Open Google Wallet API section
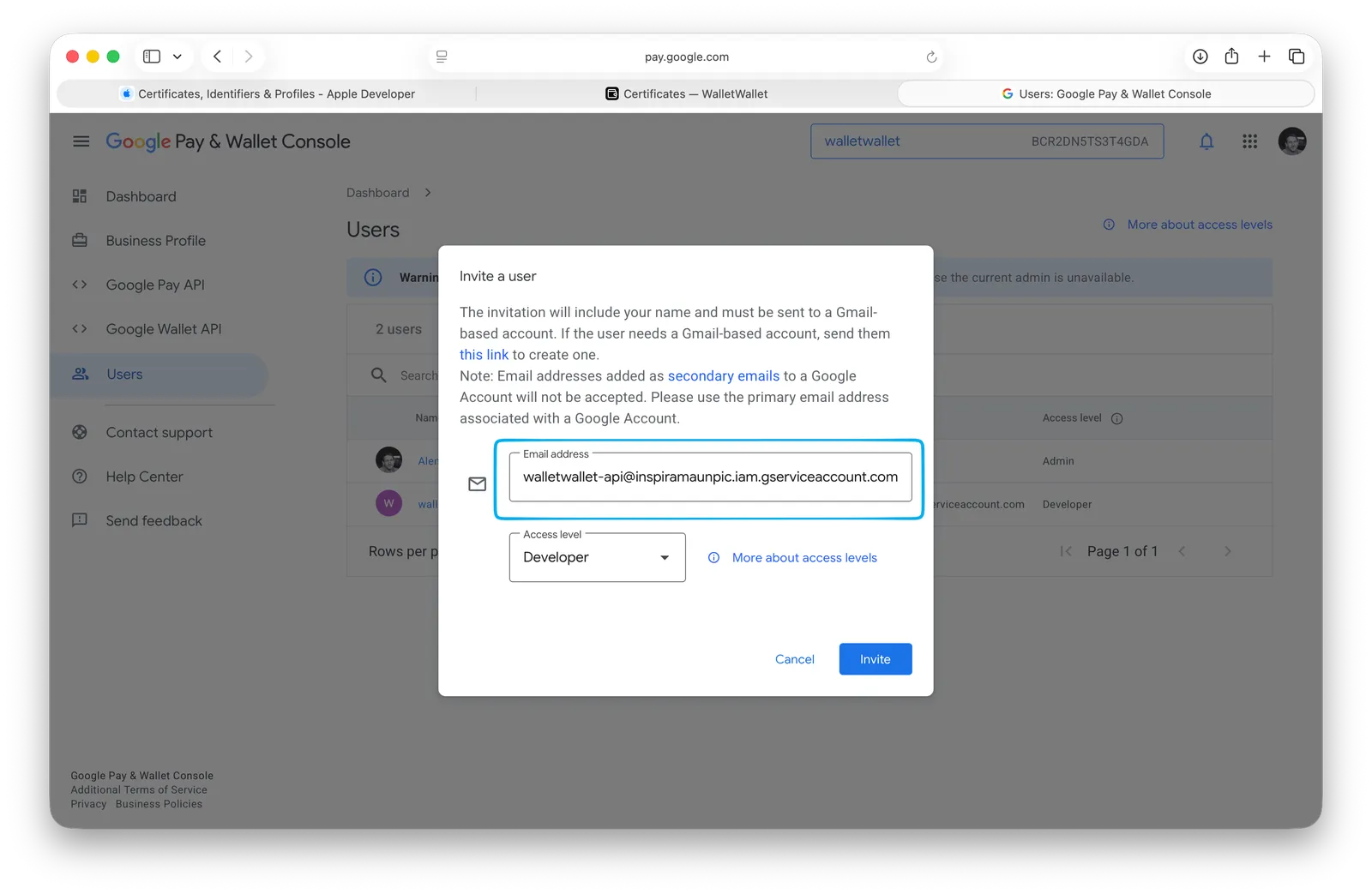 [x=164, y=329]
